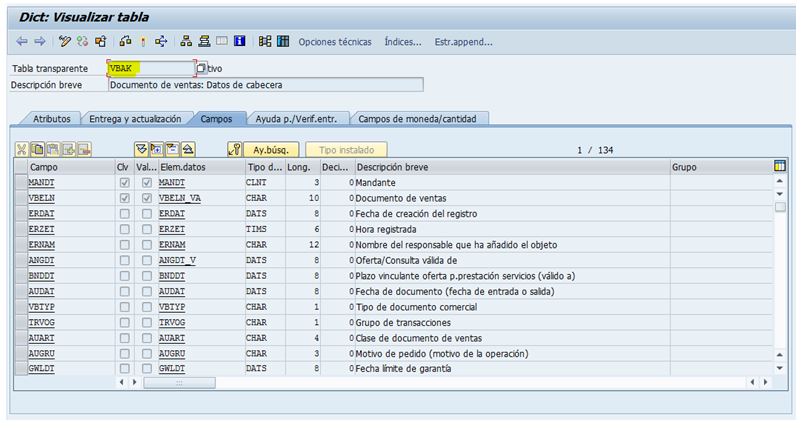Image resolution: width=801 pixels, height=428 pixels.
Task: Switch to the Atributos tab
Action: coord(51,118)
